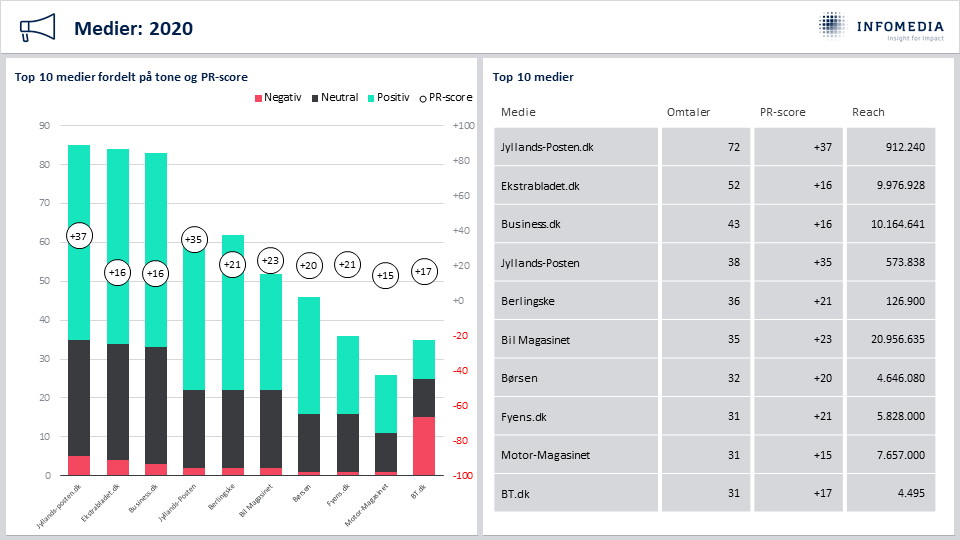
Task: Select the Neutral legend swatch
Action: 315,98
